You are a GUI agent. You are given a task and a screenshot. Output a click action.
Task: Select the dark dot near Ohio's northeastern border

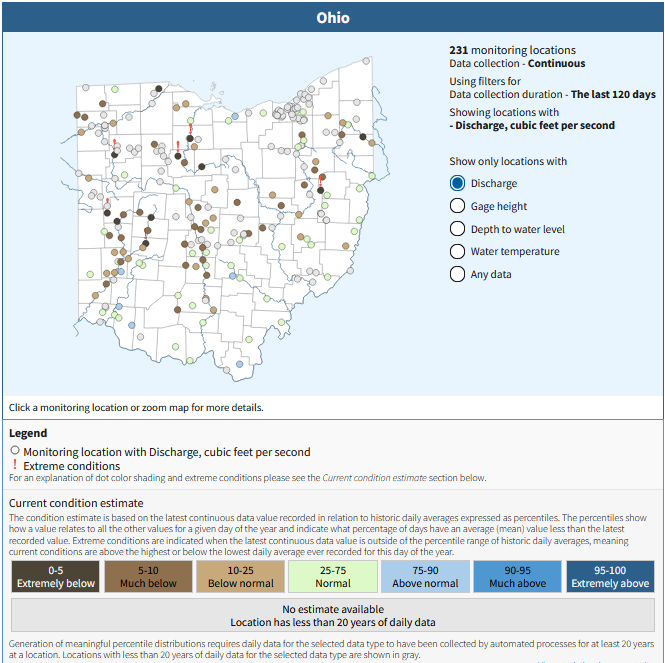(x=362, y=136)
